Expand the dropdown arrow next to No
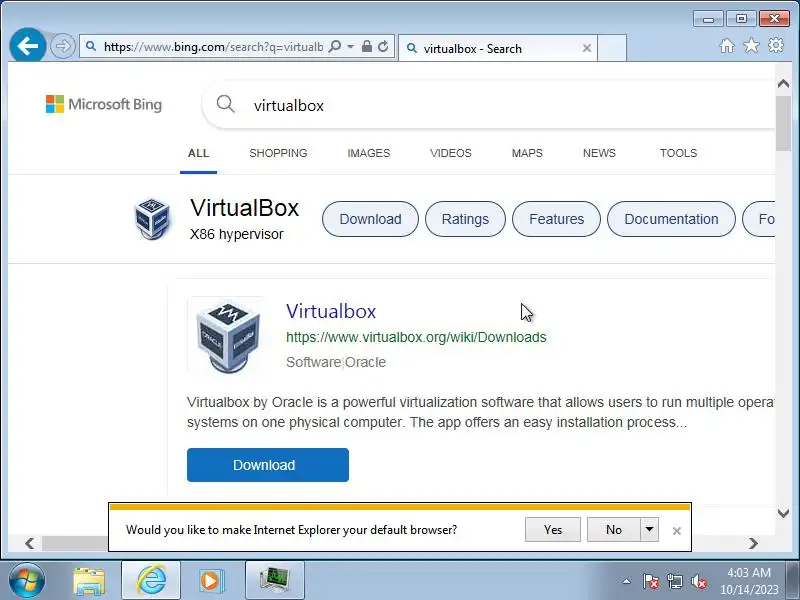The image size is (800, 600). tap(649, 530)
